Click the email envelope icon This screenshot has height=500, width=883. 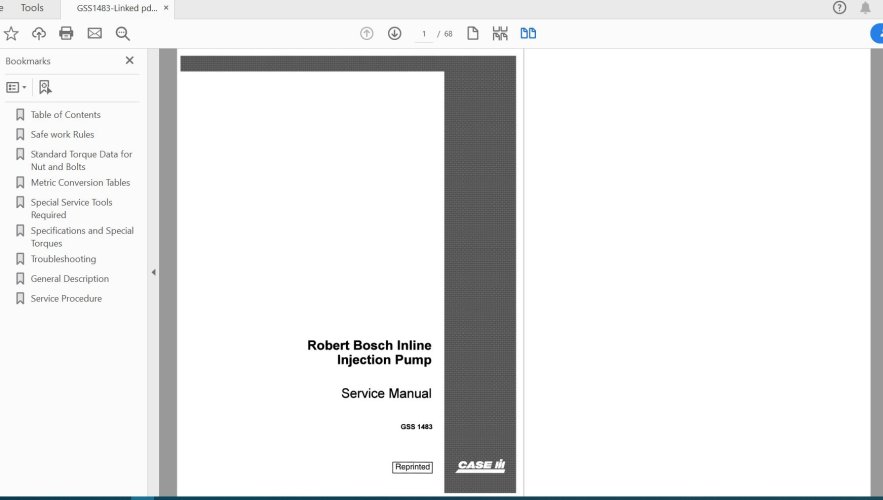tap(95, 33)
